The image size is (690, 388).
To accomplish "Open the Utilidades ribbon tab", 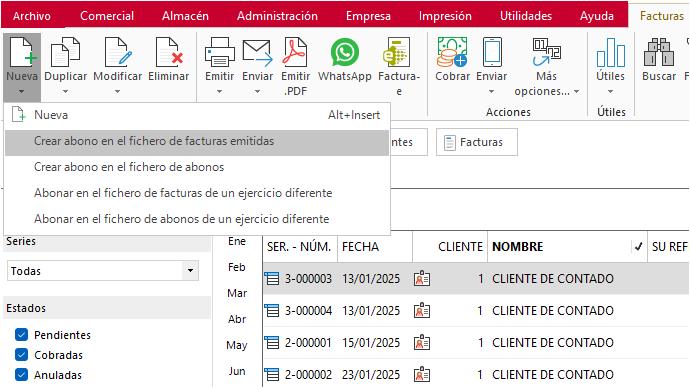I will 526,16.
